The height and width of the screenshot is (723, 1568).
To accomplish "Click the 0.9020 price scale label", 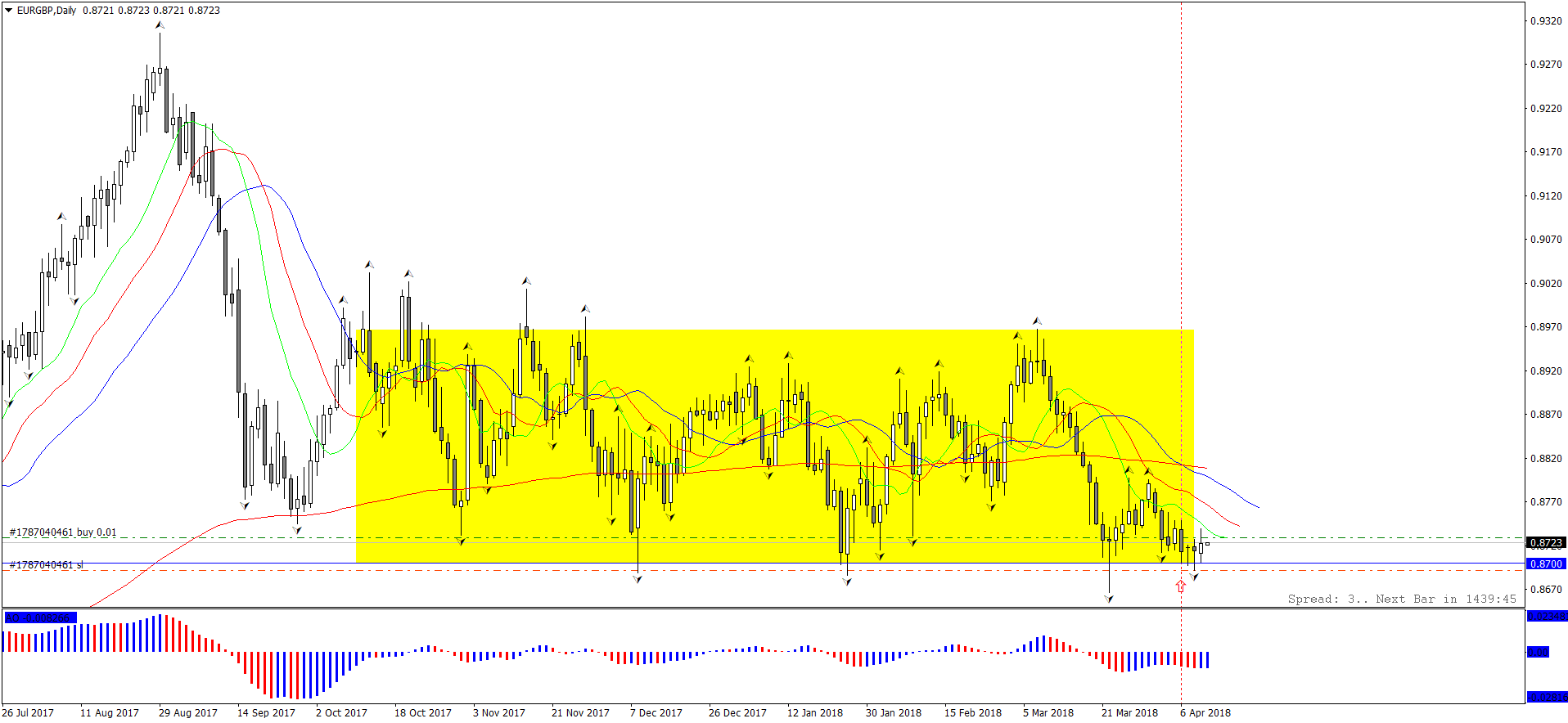I will (x=1546, y=284).
